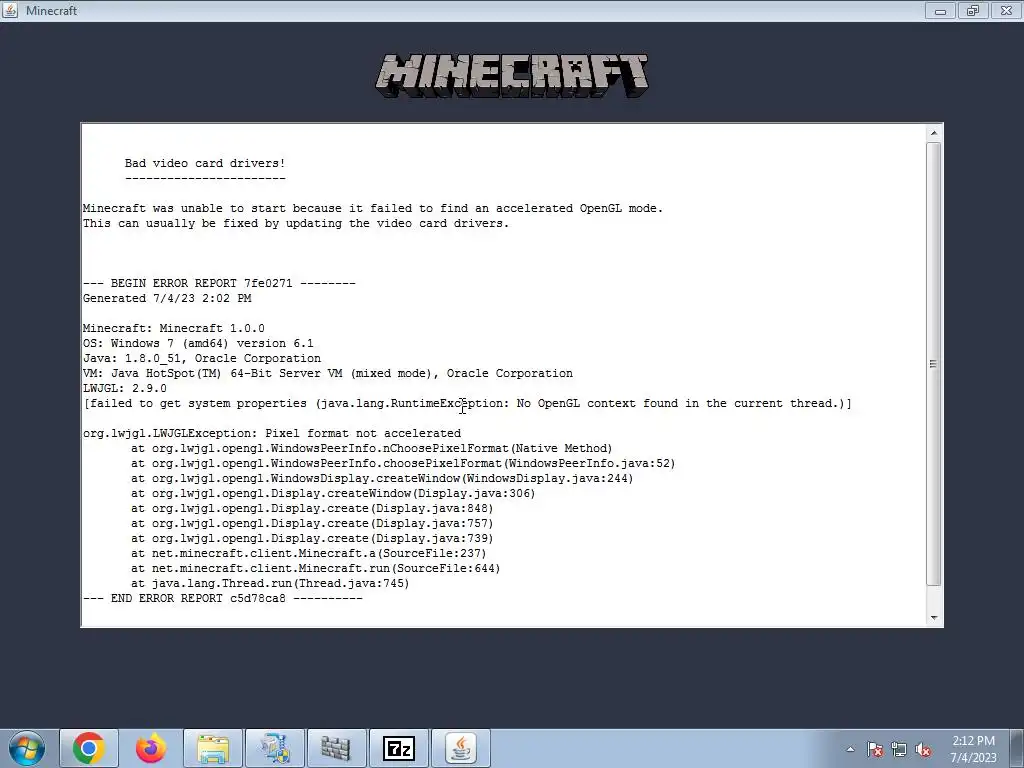Open 7-Zip from the taskbar
The image size is (1024, 768).
[x=399, y=748]
